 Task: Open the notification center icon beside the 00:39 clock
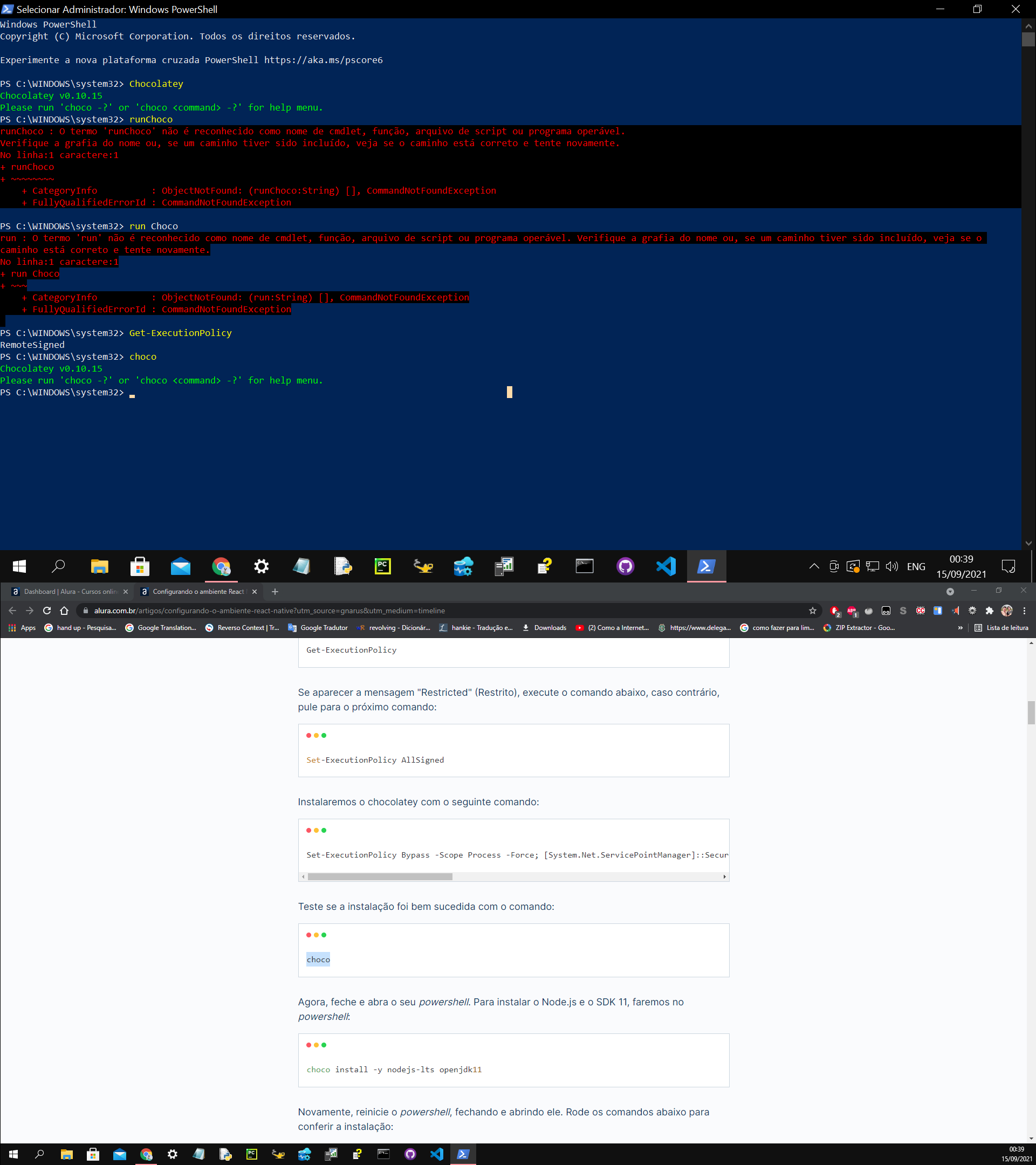click(x=1008, y=566)
